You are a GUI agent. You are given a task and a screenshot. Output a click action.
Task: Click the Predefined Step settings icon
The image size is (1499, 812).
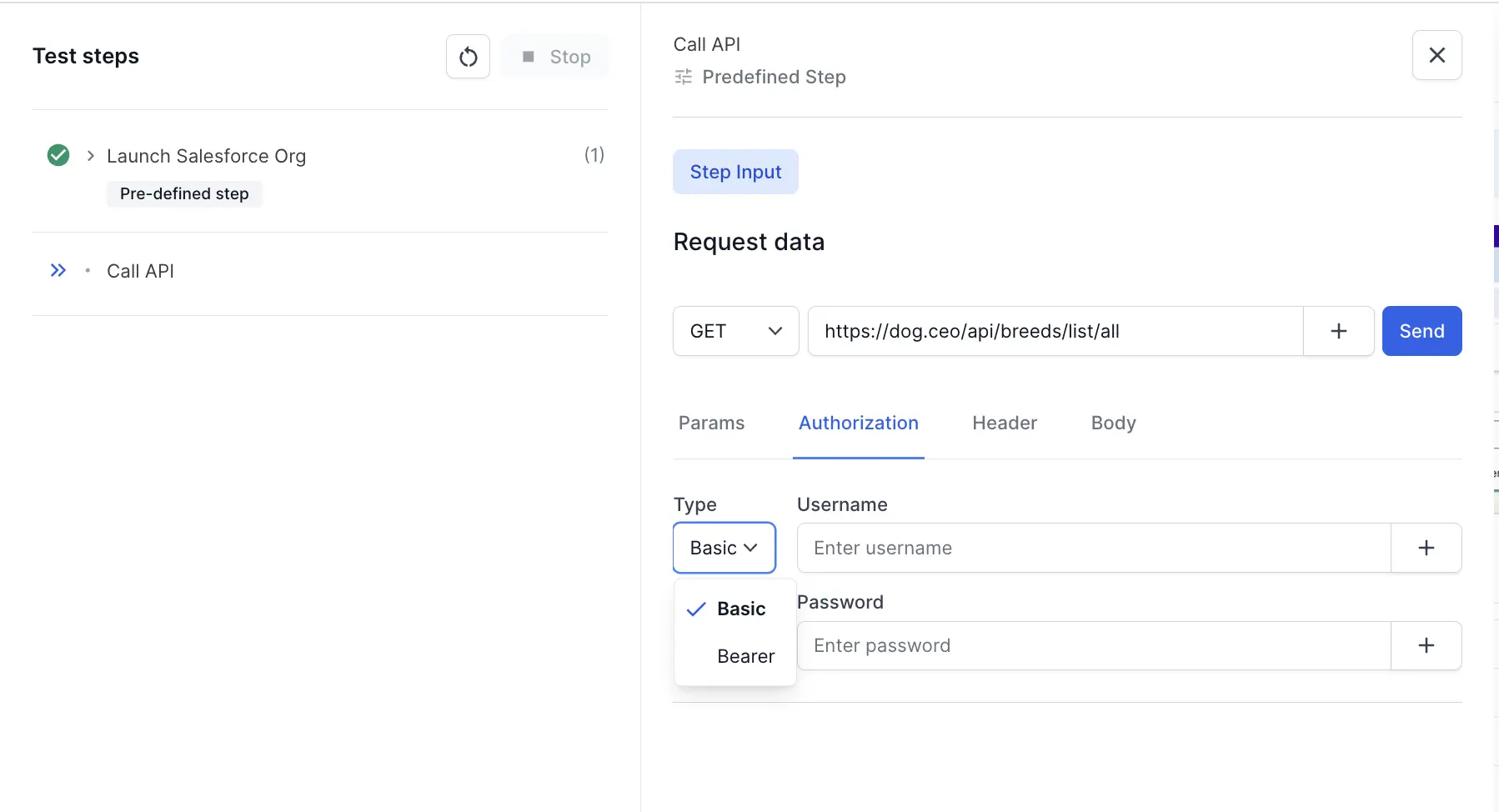pyautogui.click(x=682, y=77)
